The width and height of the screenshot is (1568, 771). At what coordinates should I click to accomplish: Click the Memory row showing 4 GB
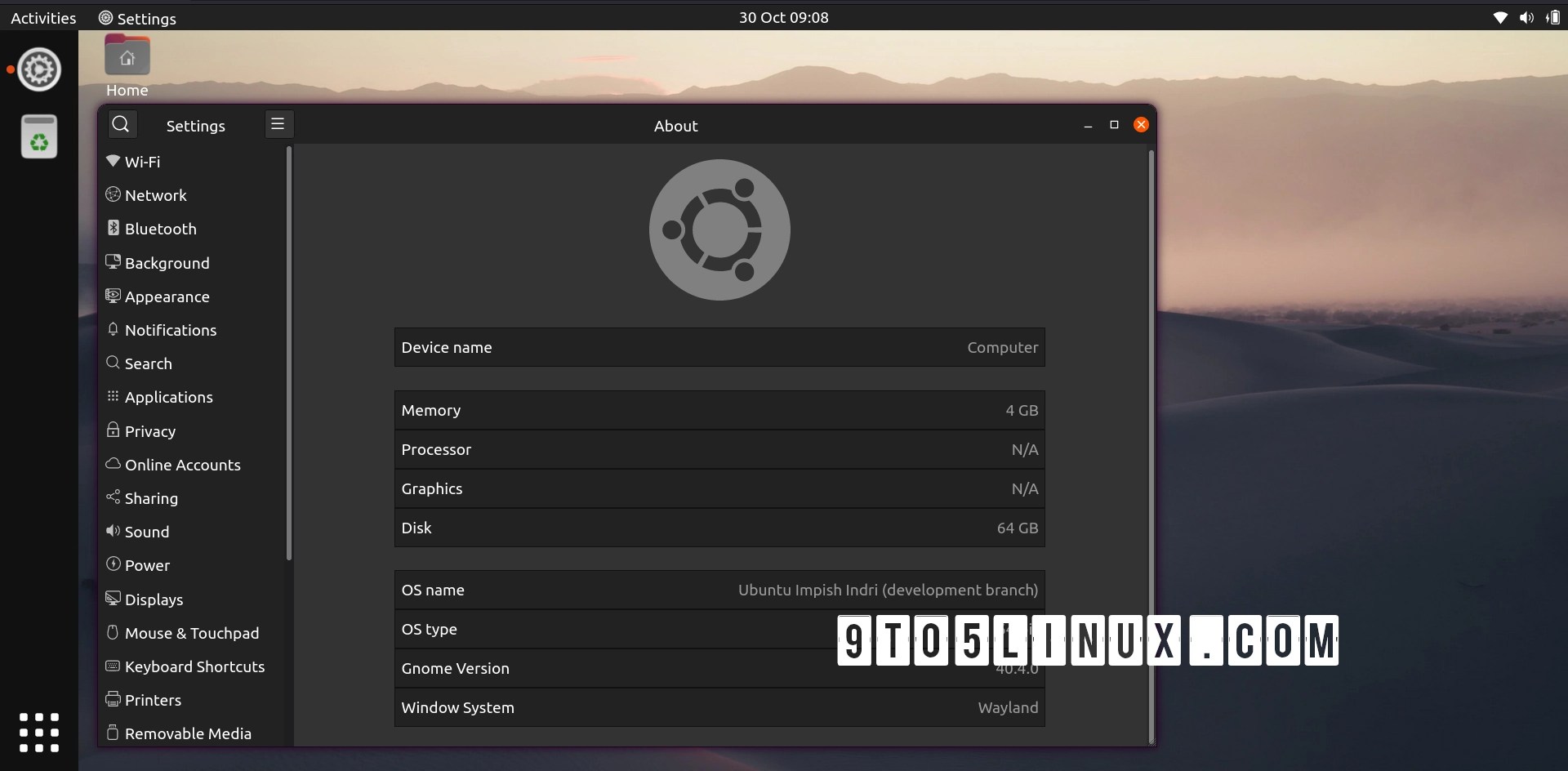(x=719, y=410)
